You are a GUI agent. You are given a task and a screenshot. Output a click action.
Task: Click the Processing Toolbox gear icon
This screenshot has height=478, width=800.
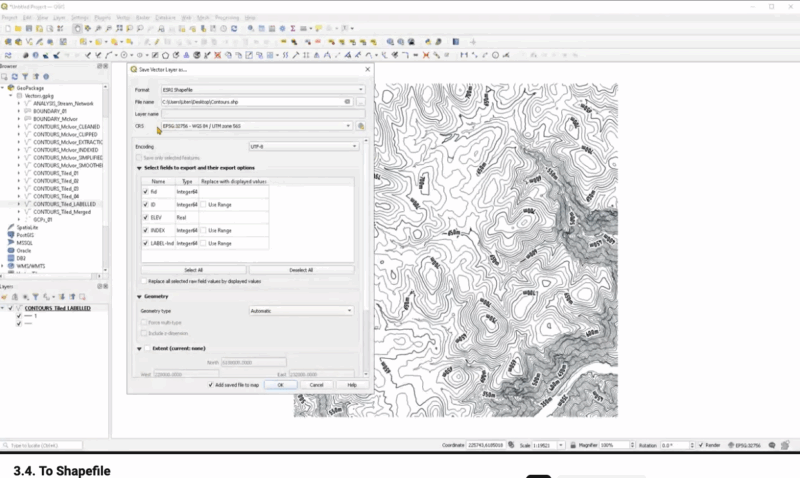[282, 29]
